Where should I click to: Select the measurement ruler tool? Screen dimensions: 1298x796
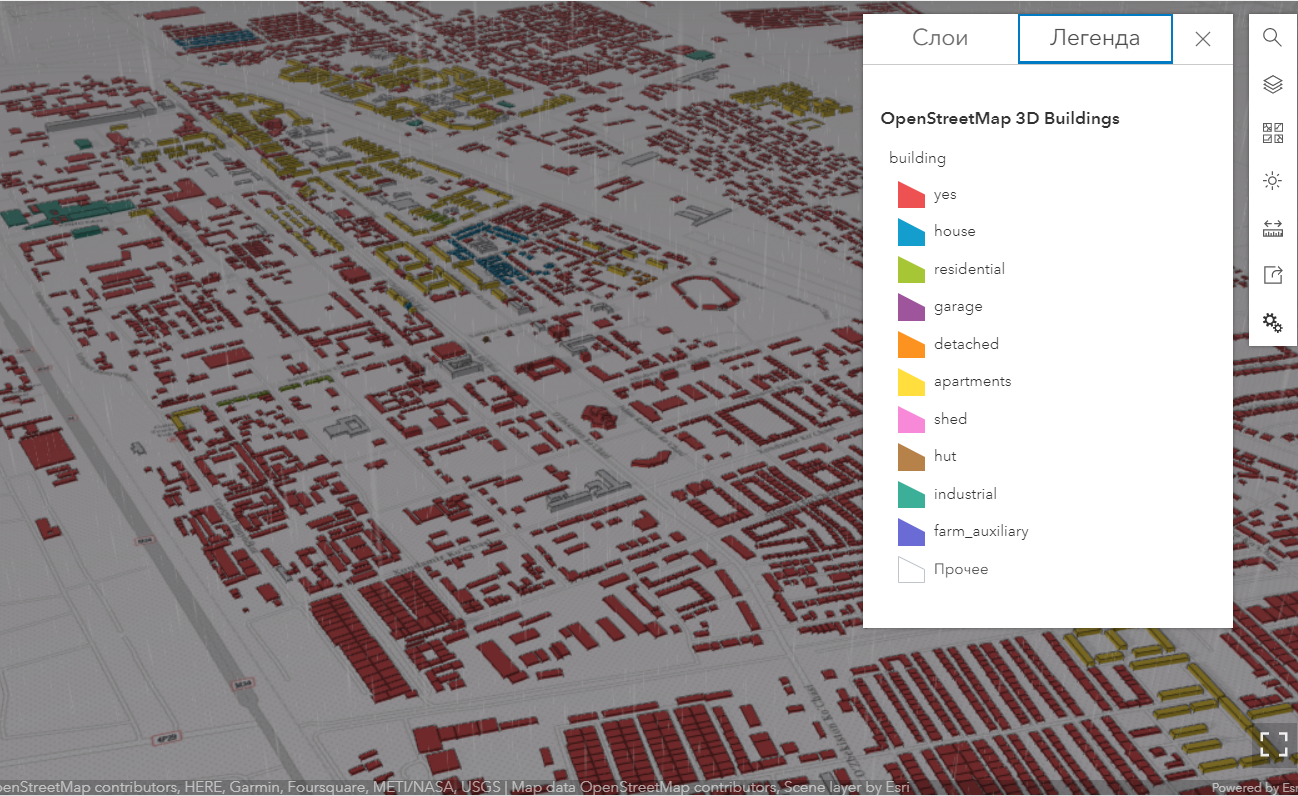click(x=1272, y=229)
